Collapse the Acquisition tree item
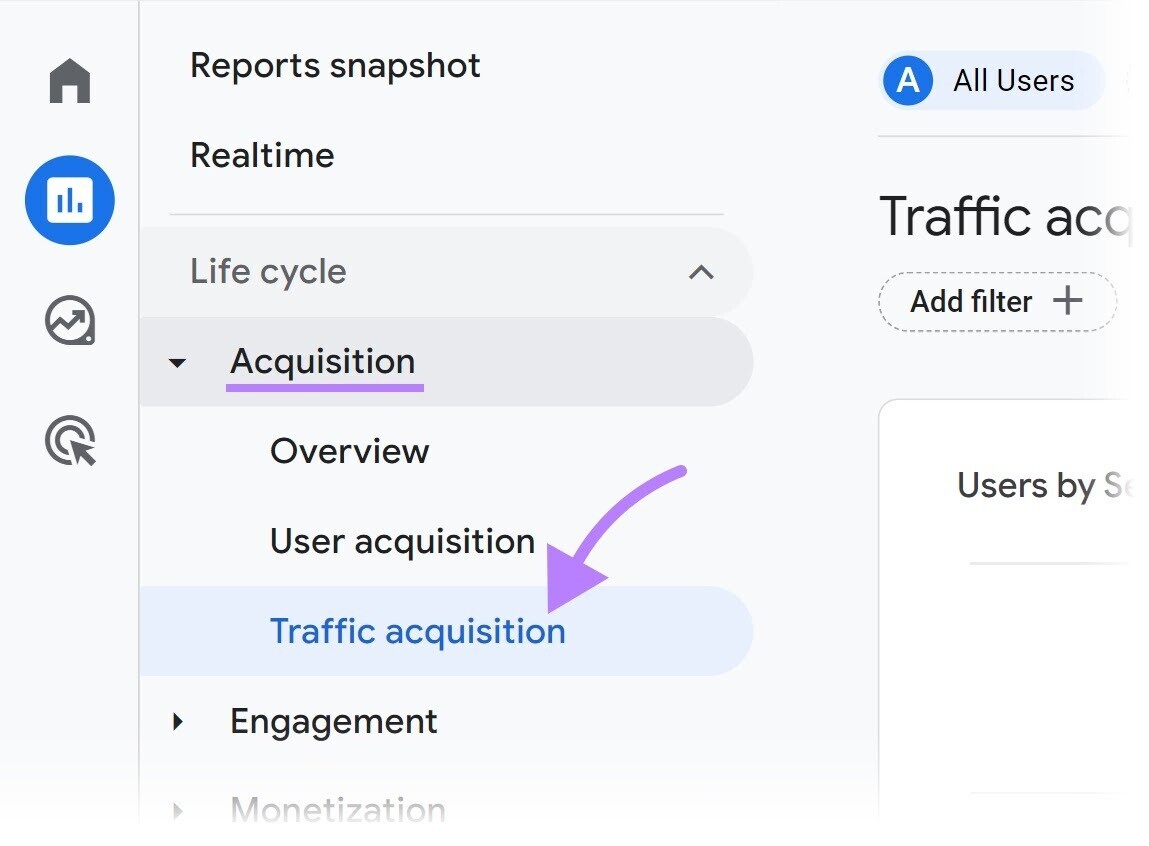 coord(178,362)
